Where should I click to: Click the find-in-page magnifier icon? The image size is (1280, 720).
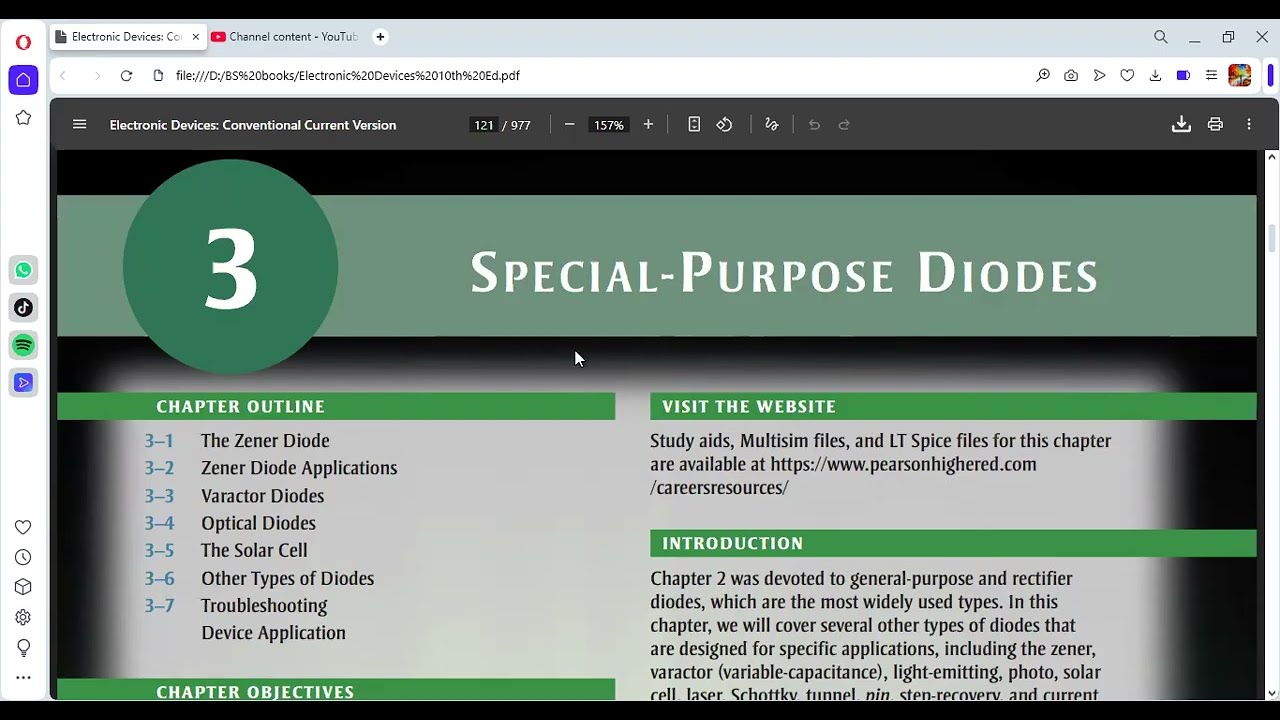pyautogui.click(x=1043, y=76)
